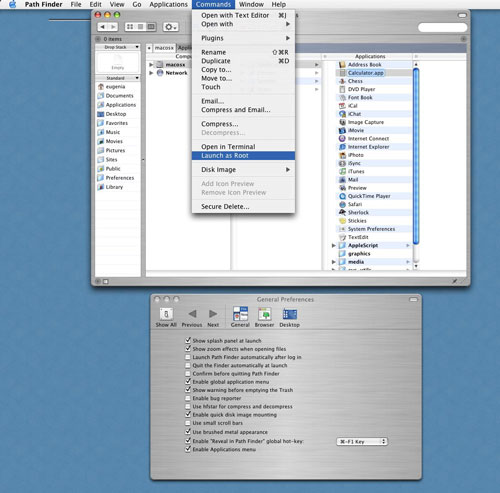
Task: Click Show All in General Preferences
Action: click(166, 317)
